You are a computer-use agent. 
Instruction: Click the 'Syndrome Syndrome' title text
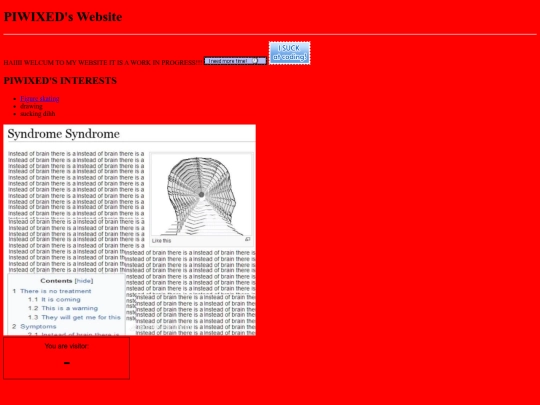(64, 134)
